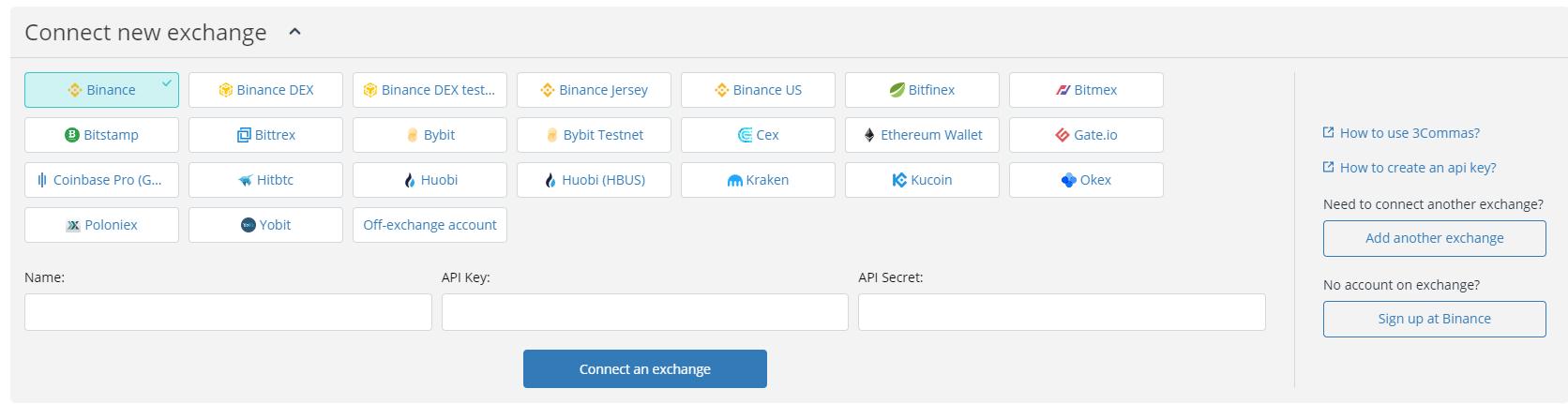
Task: Choose Bitfinex with the green leaf icon
Action: [922, 90]
